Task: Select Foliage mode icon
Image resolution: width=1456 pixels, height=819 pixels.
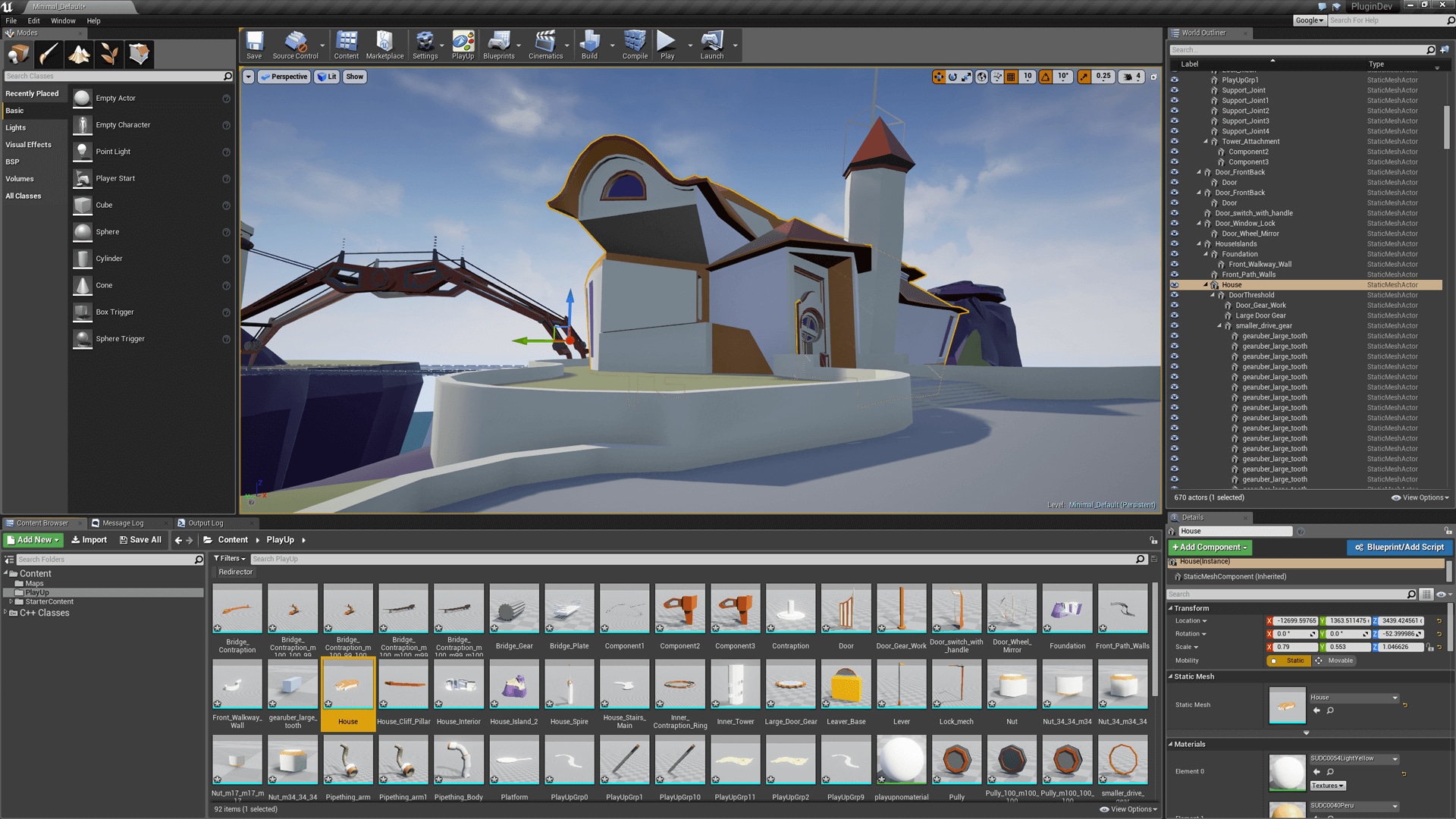Action: point(109,54)
